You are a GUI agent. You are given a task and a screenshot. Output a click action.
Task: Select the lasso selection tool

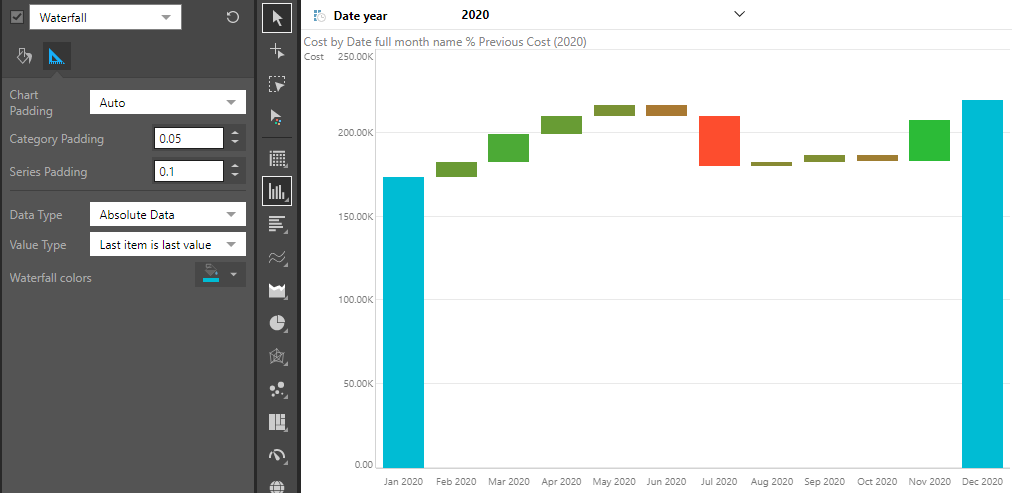click(278, 84)
